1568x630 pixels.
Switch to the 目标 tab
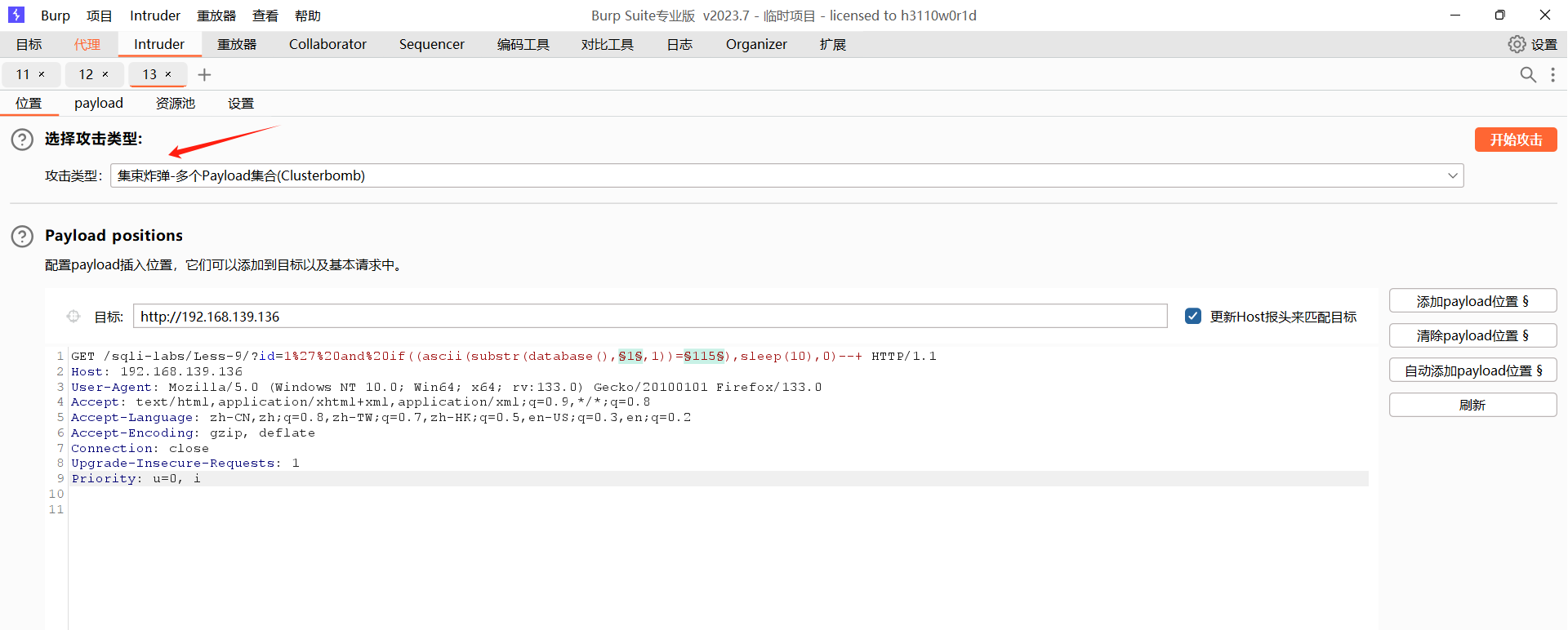[29, 44]
